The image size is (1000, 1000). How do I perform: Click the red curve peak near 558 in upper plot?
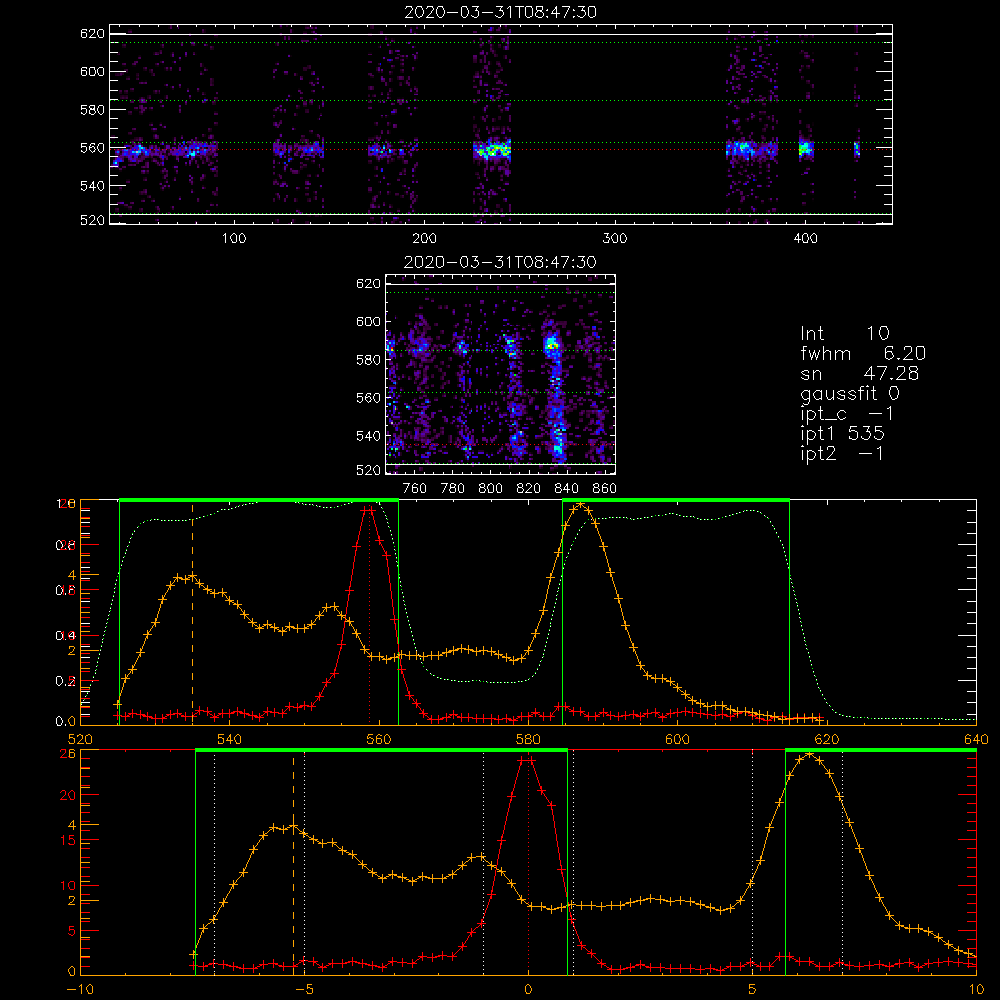pos(368,509)
